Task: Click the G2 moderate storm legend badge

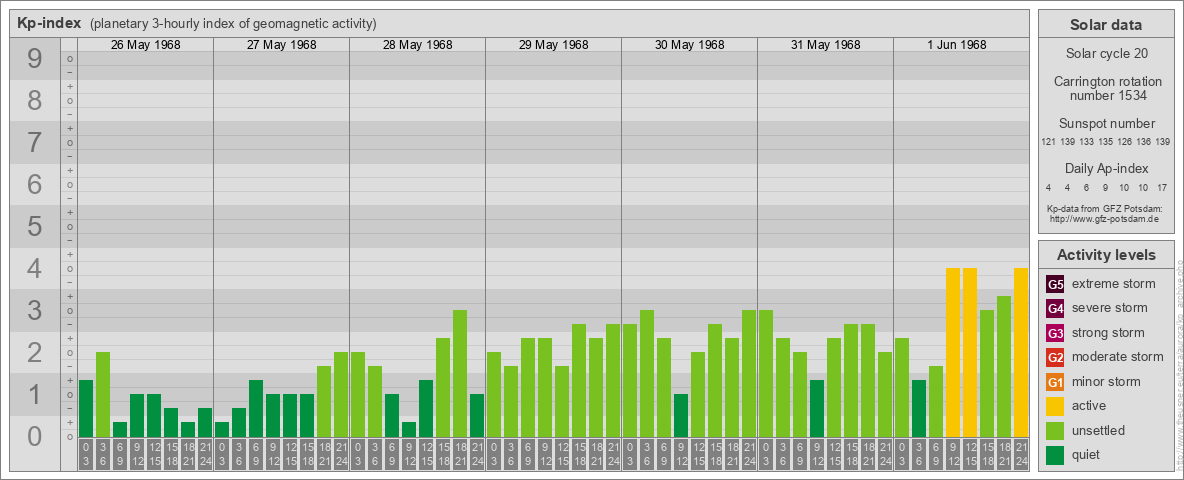Action: coord(1055,357)
